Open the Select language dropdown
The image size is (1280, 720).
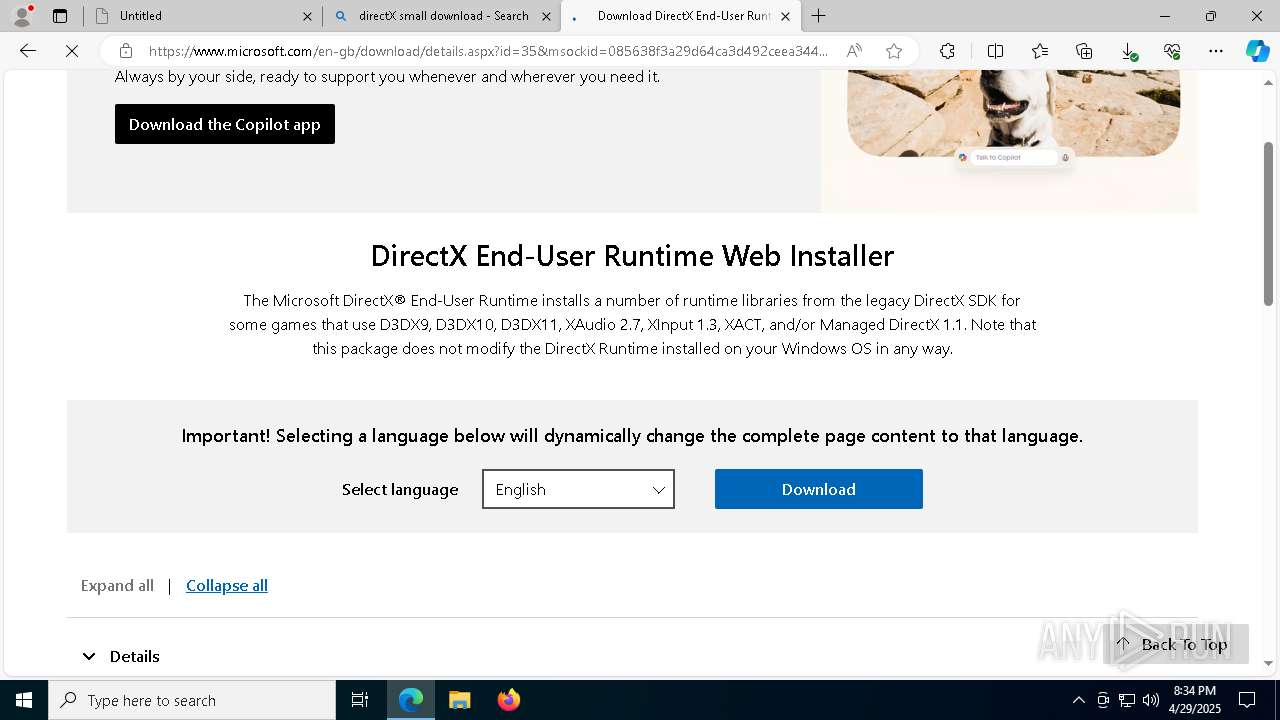(578, 489)
